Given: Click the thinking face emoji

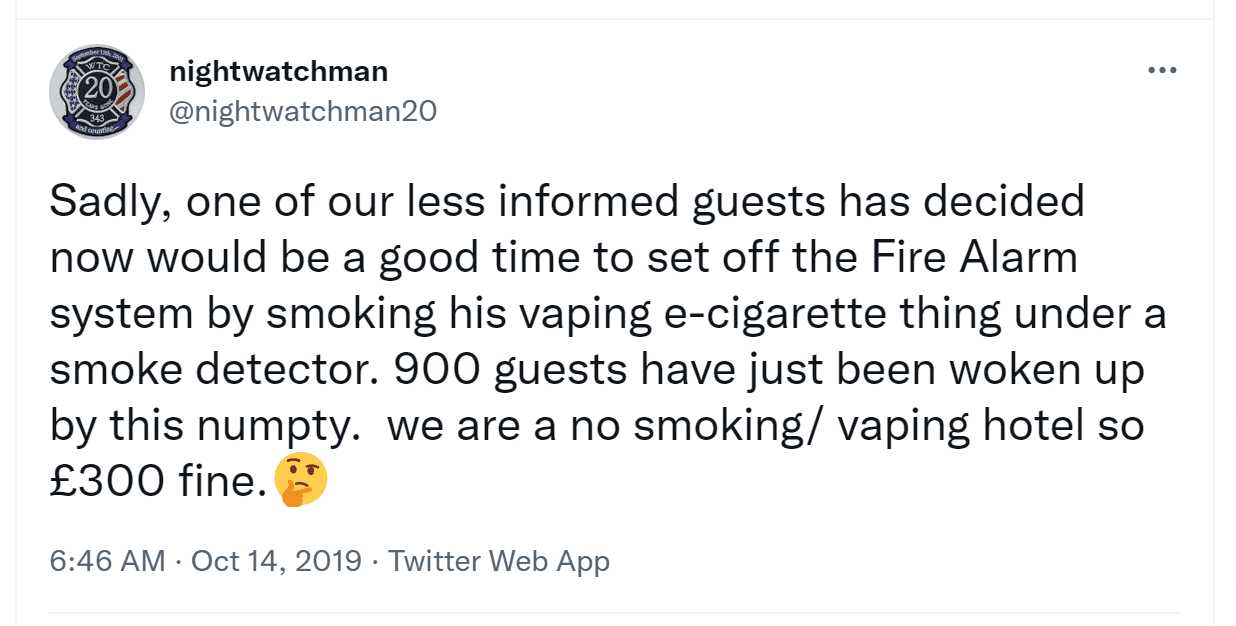Looking at the screenshot, I should point(300,482).
